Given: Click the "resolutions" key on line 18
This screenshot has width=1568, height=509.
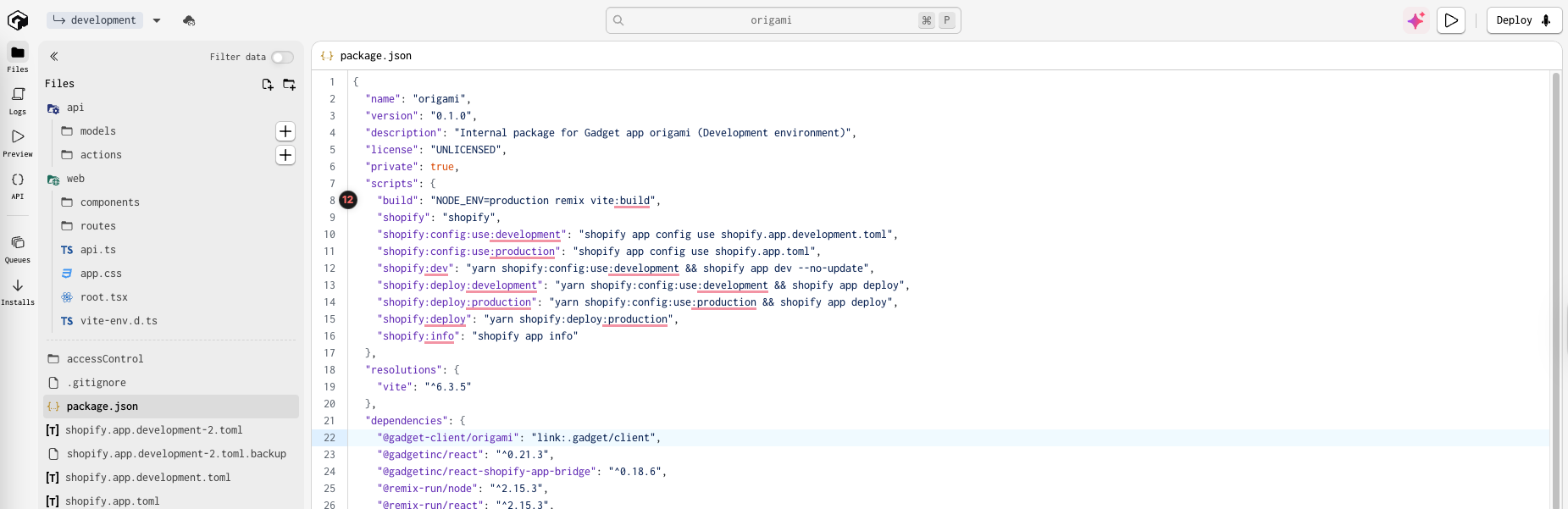Looking at the screenshot, I should click(403, 370).
